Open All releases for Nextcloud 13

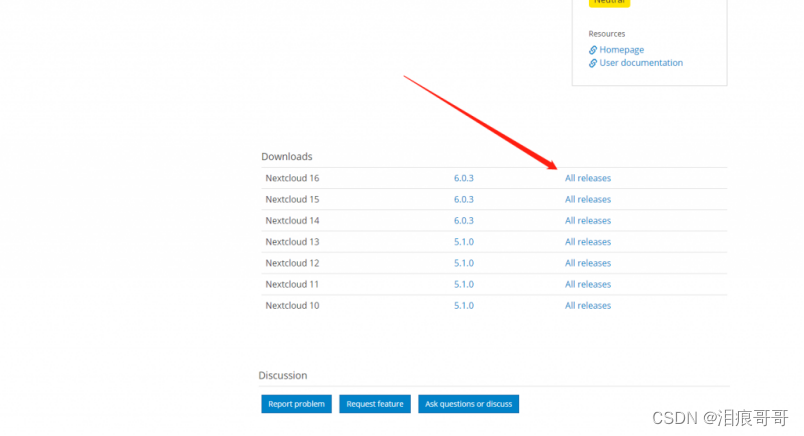coord(588,242)
